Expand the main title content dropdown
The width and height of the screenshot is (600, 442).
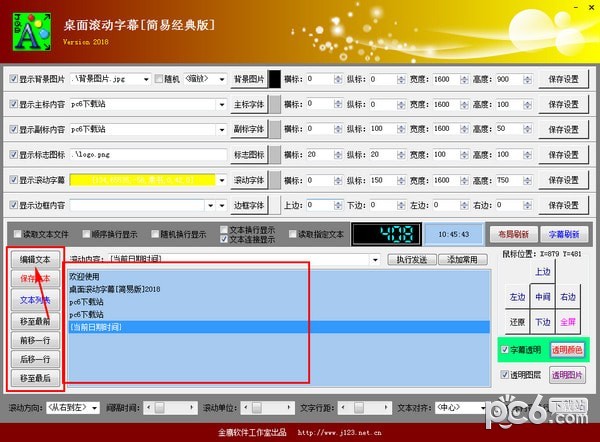[x=222, y=104]
